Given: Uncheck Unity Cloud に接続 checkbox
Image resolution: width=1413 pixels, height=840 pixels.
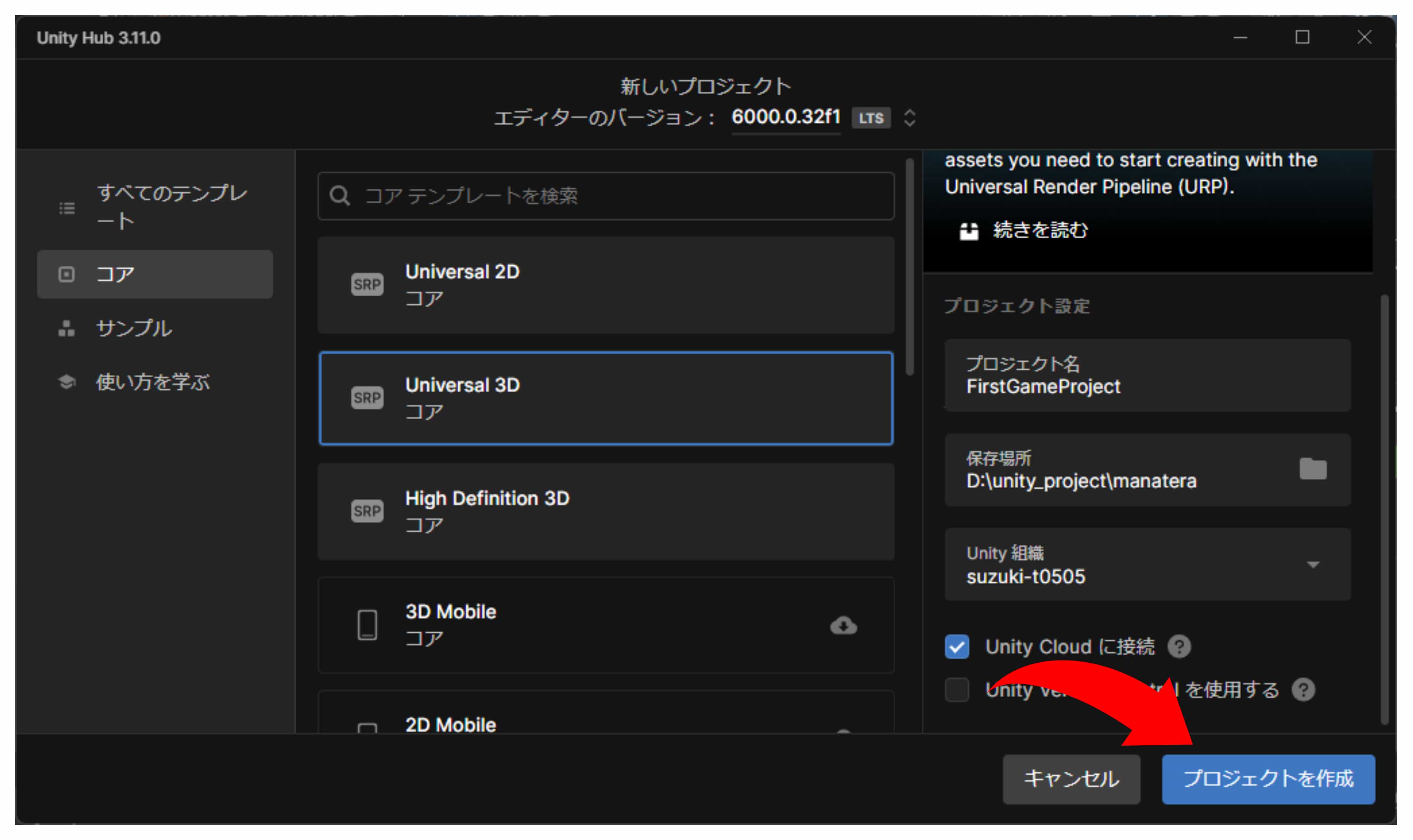Looking at the screenshot, I should 957,646.
